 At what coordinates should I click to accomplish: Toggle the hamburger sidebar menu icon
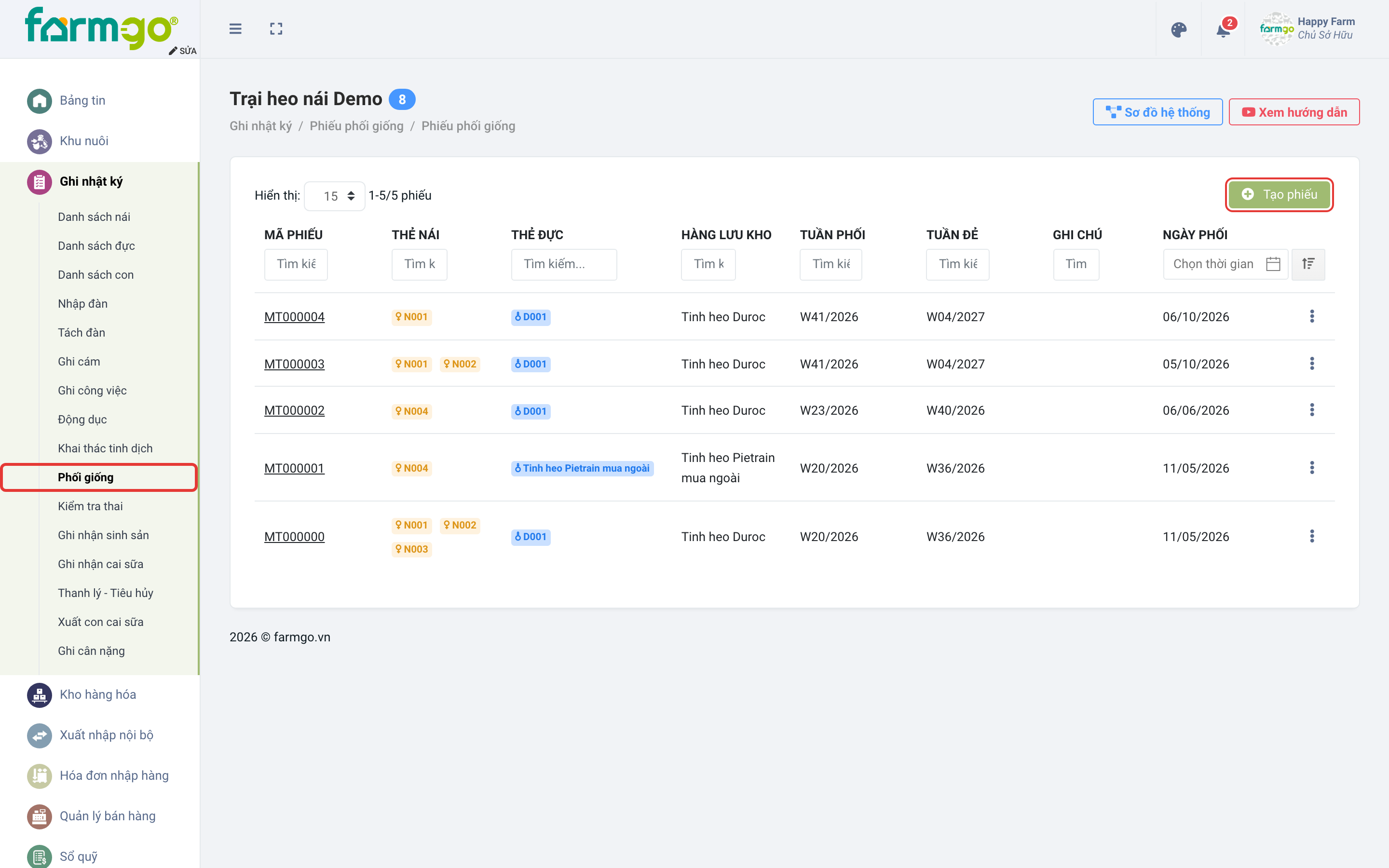(235, 29)
